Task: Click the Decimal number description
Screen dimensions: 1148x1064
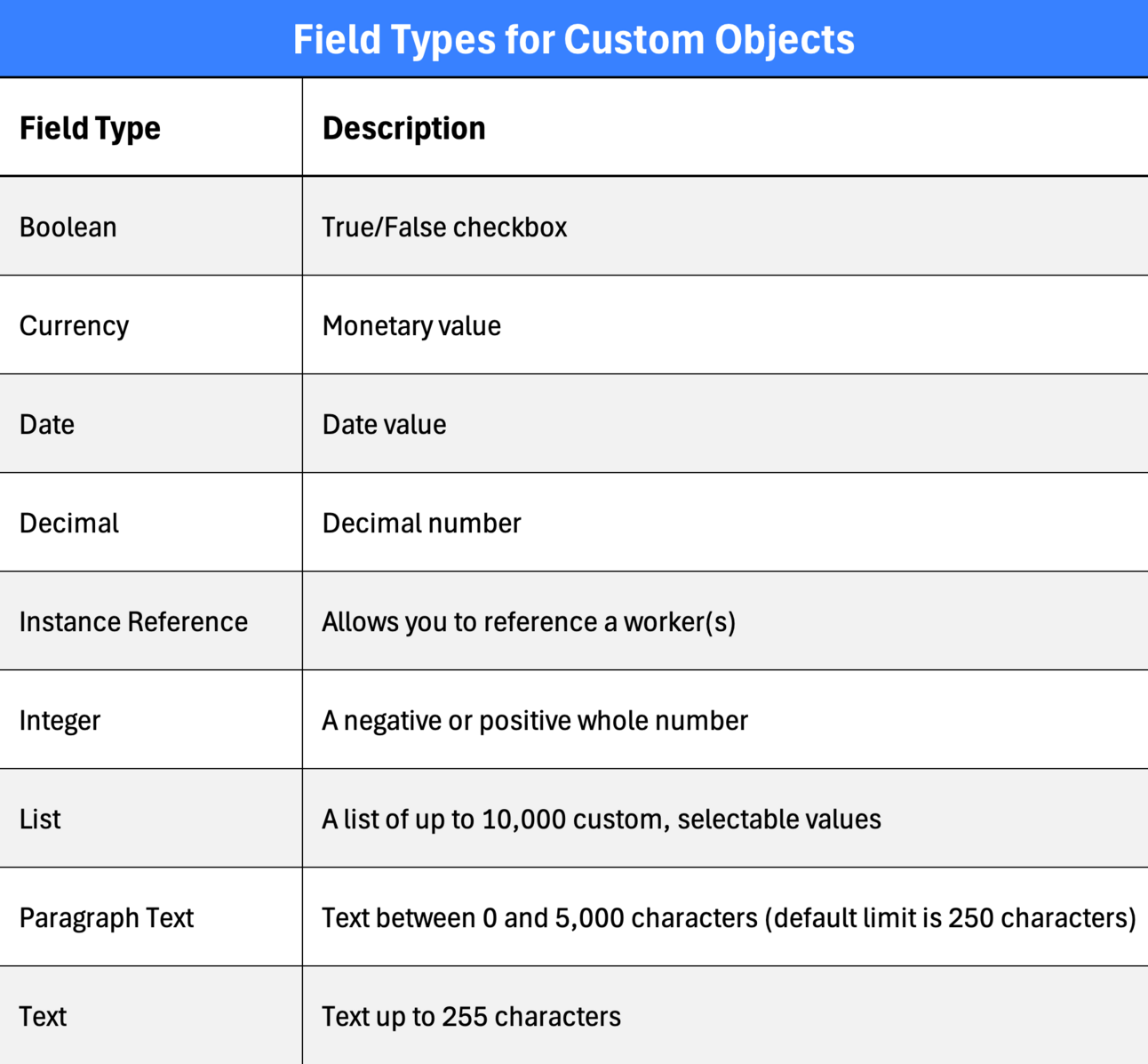Action: pyautogui.click(x=421, y=523)
